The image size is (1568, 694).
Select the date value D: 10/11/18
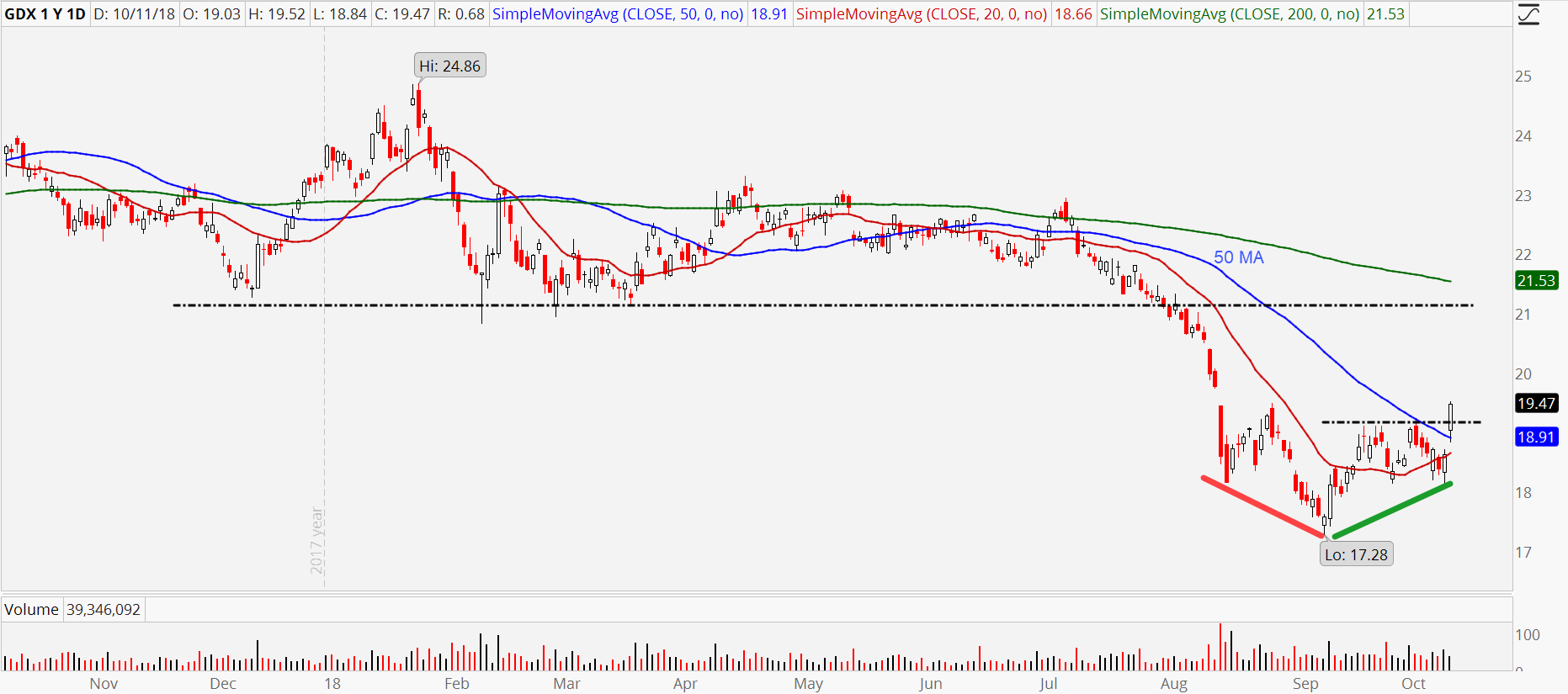(x=135, y=14)
